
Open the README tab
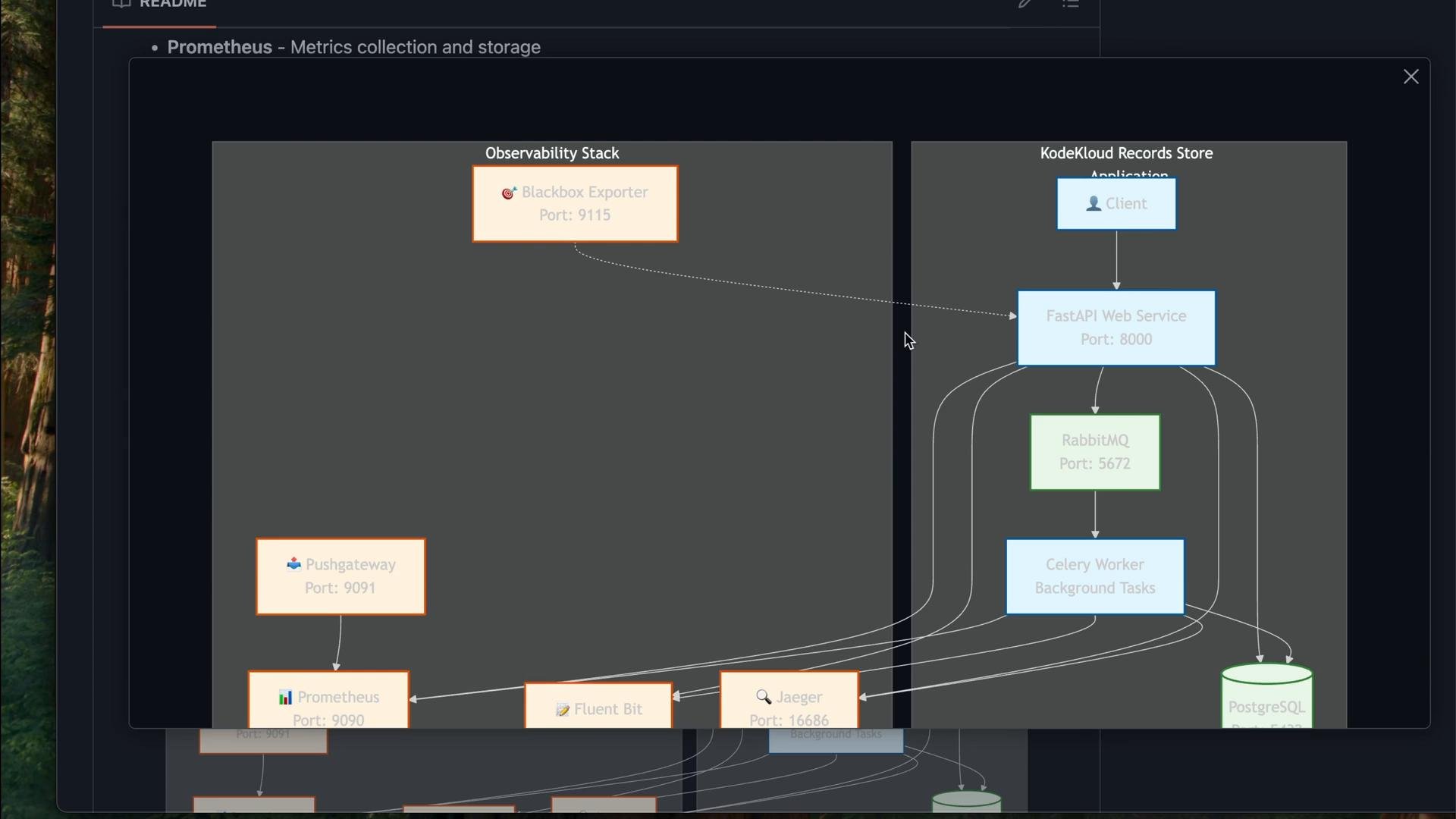[x=159, y=5]
